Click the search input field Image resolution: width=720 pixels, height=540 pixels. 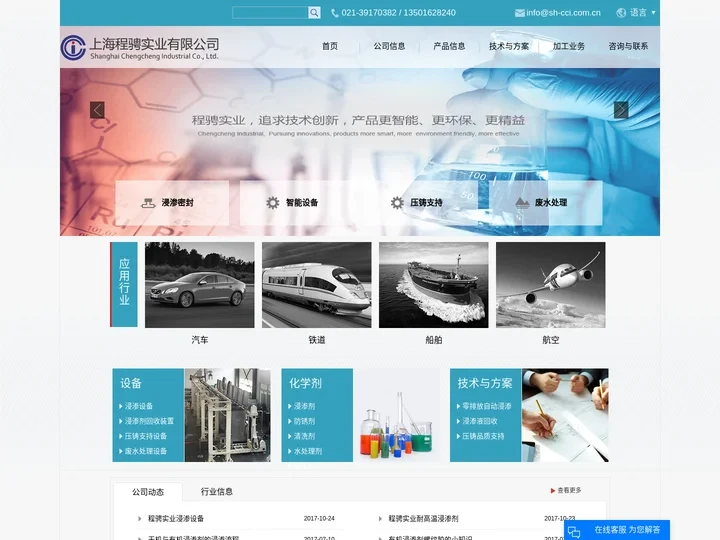269,13
